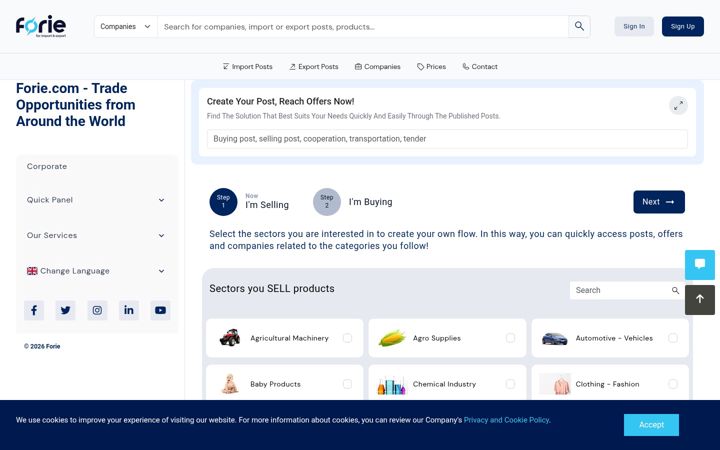Click the Baby Products label
This screenshot has width=720, height=450.
(275, 384)
